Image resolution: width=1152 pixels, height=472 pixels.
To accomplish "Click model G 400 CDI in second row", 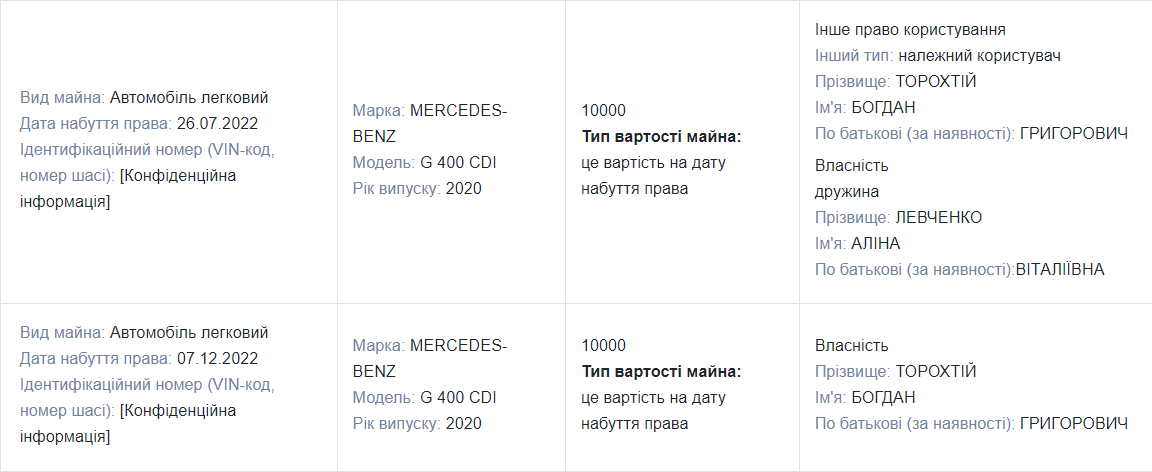I will point(458,398).
